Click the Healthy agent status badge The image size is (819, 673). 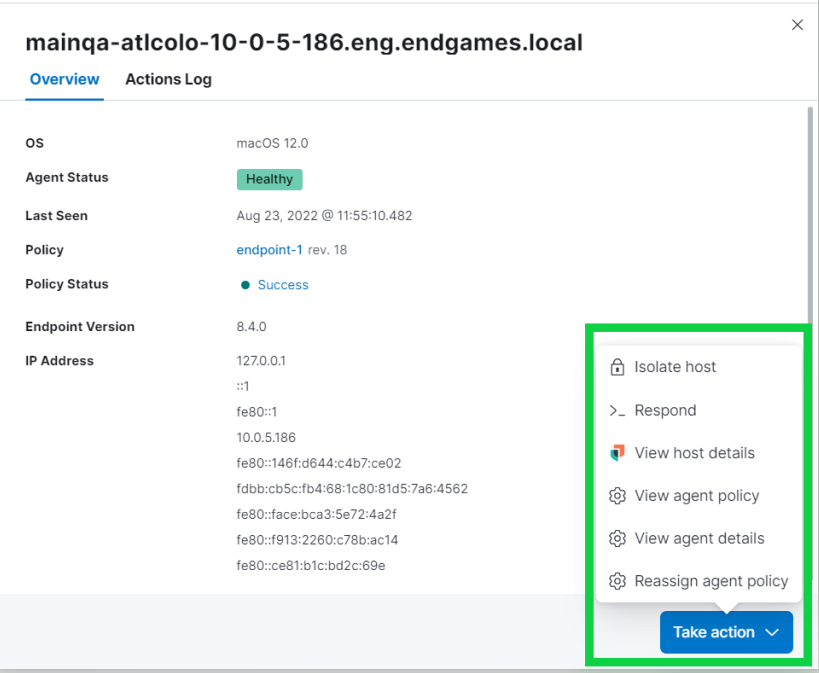tap(269, 179)
